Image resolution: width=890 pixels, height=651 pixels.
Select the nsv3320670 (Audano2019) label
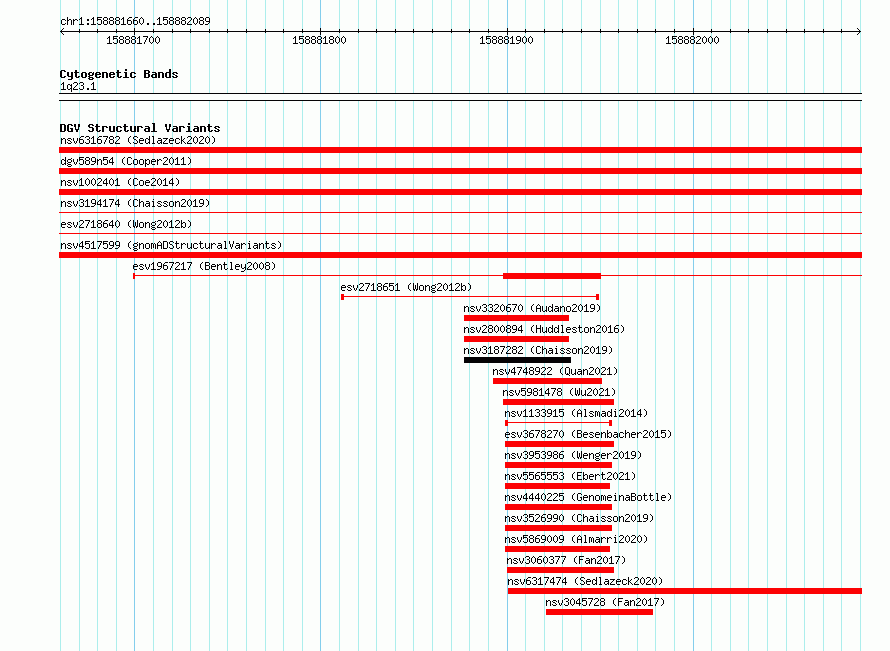tap(532, 308)
